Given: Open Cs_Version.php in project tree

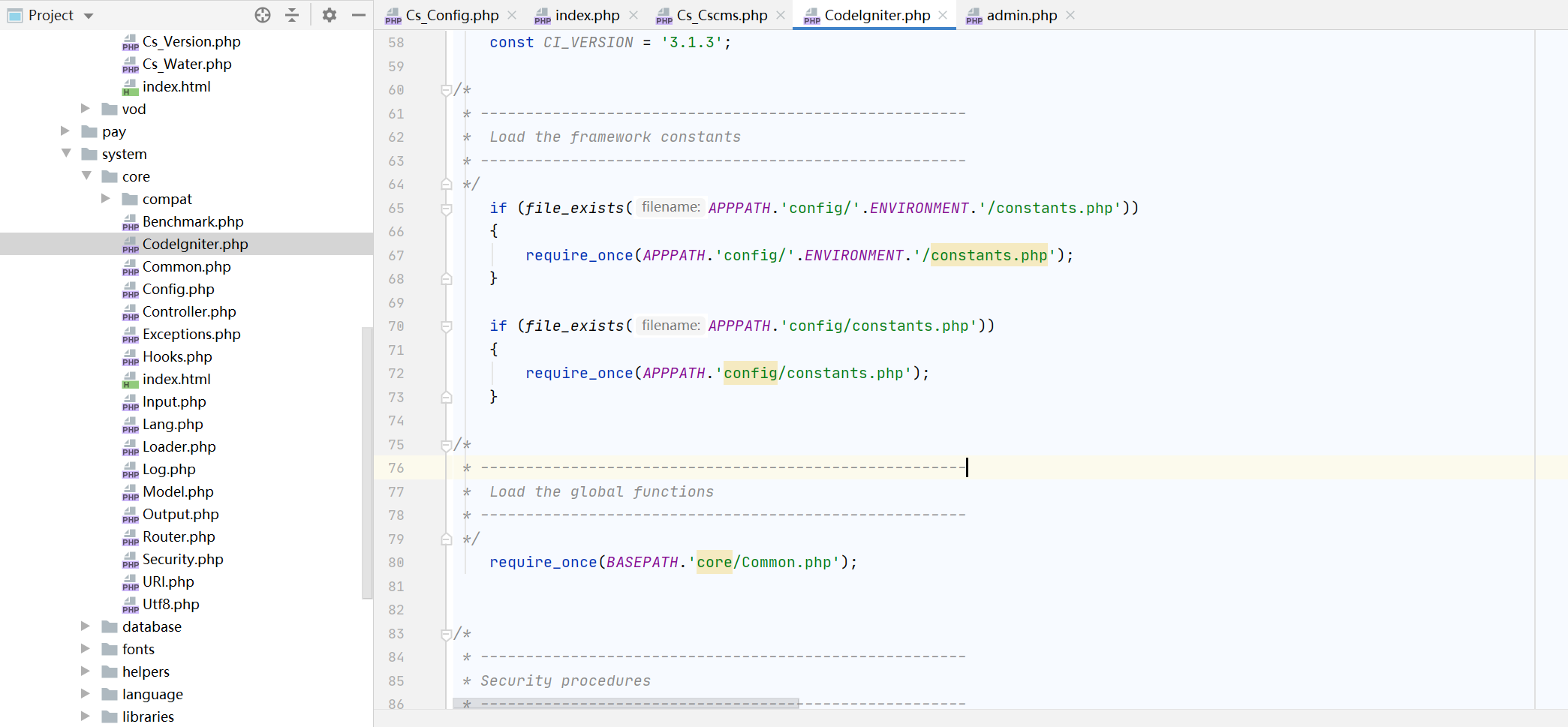Looking at the screenshot, I should [x=191, y=41].
